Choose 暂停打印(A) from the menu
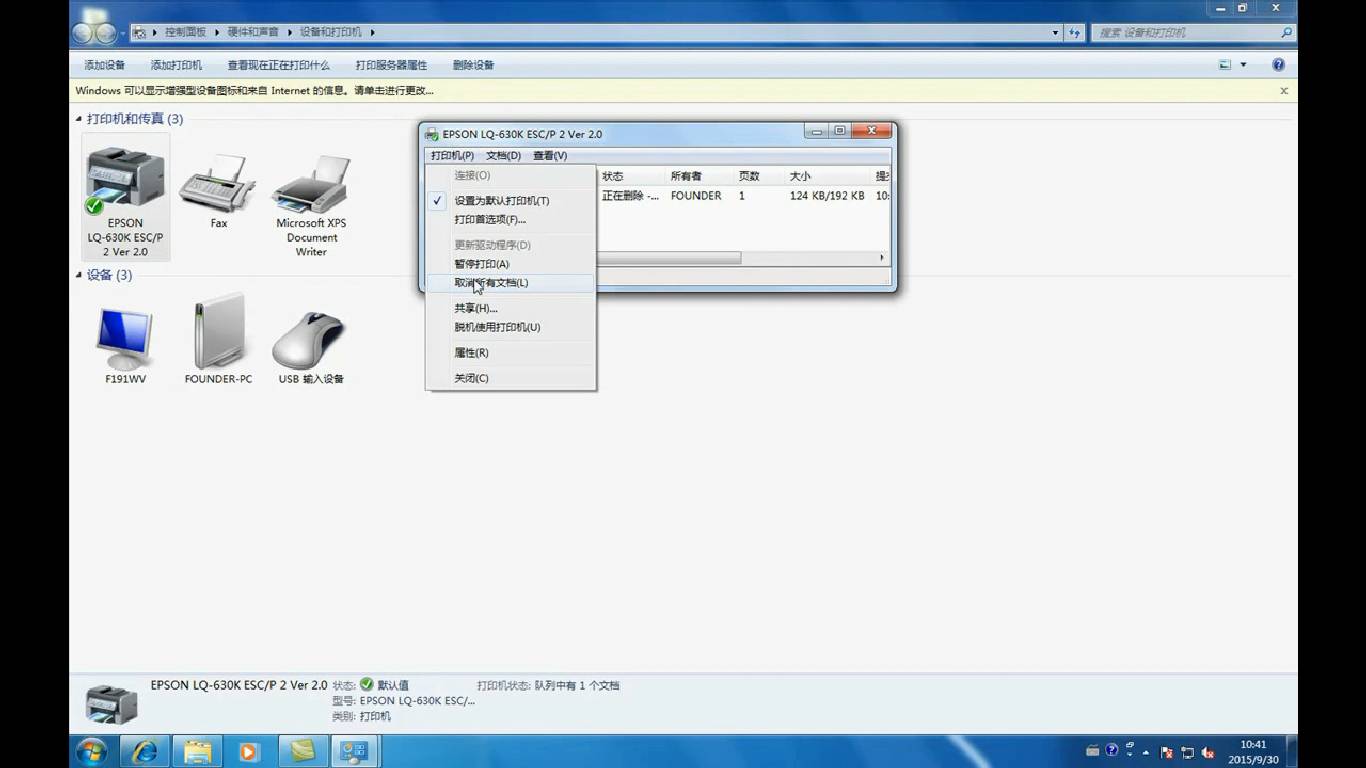1366x768 pixels. [x=510, y=264]
